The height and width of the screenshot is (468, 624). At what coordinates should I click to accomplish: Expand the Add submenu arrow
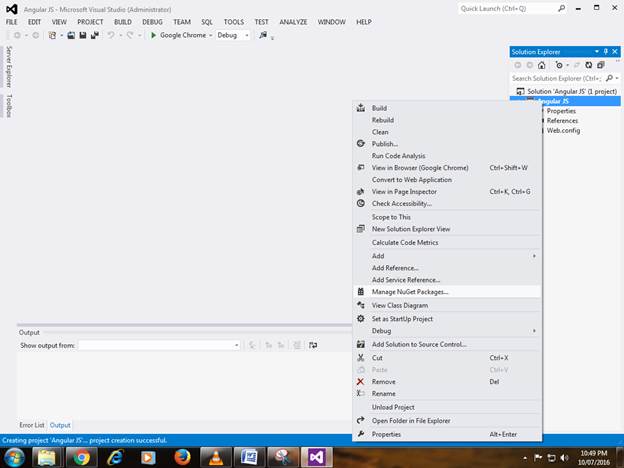click(x=534, y=256)
